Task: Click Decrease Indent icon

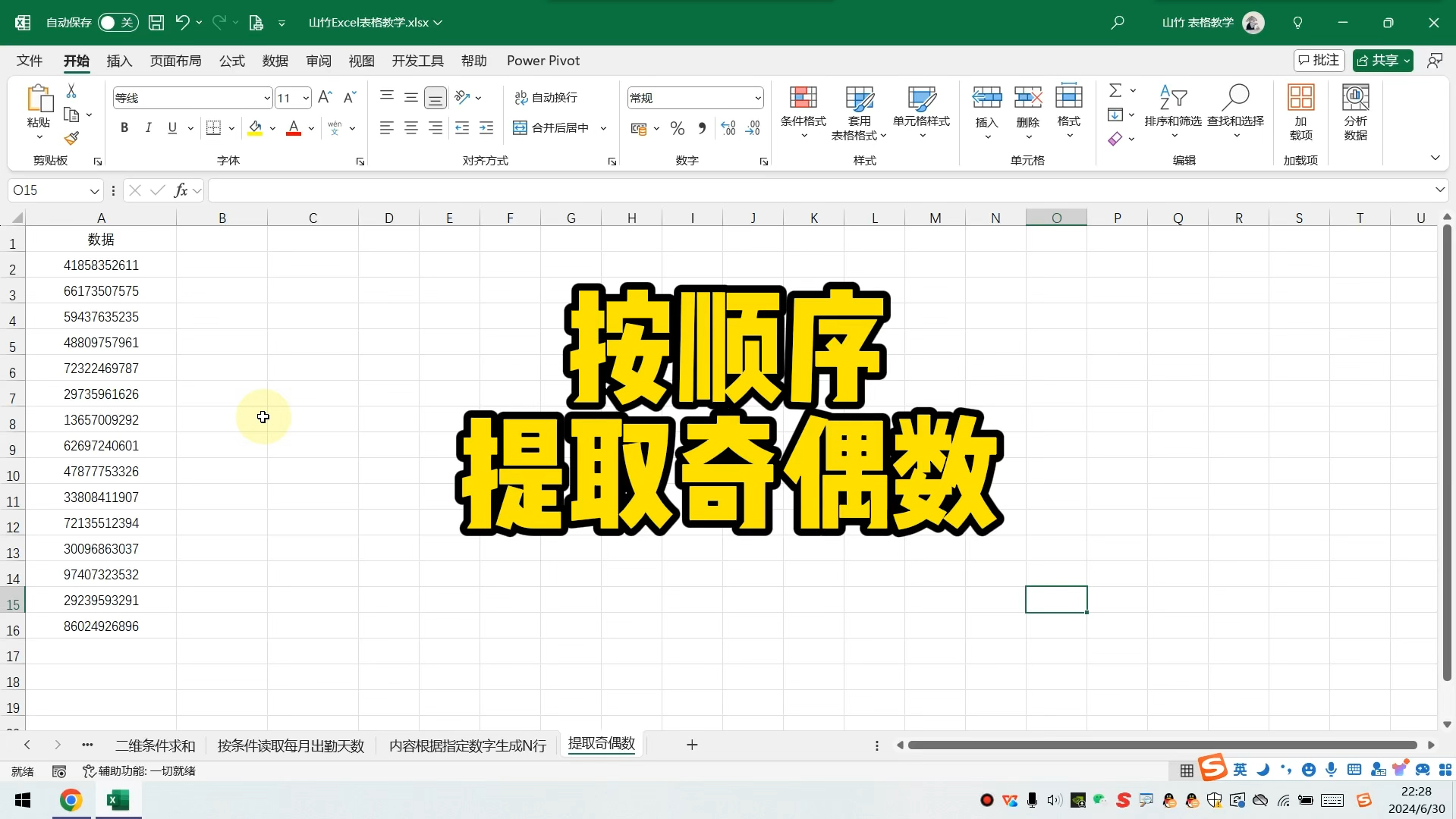Action: click(462, 128)
